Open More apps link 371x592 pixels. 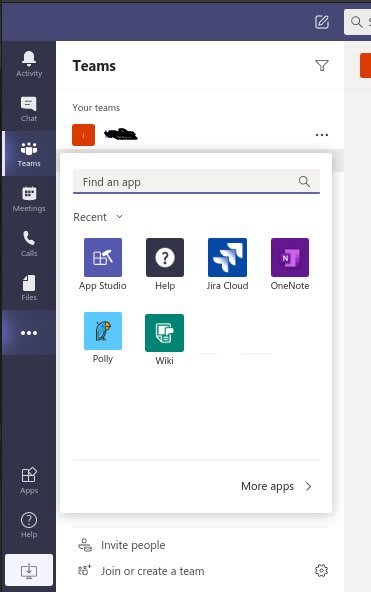point(268,486)
